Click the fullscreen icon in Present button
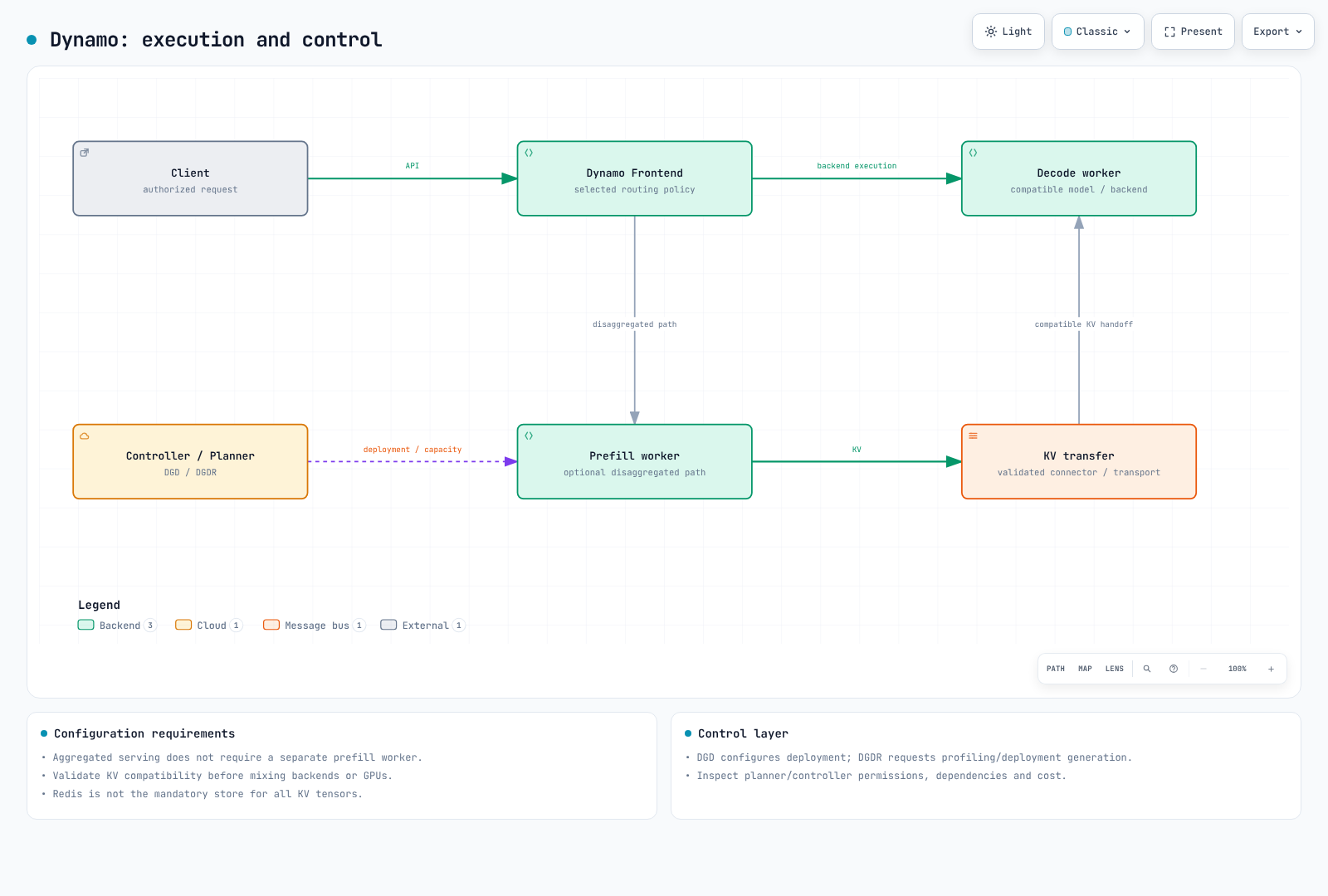The height and width of the screenshot is (896, 1328). (x=1169, y=32)
